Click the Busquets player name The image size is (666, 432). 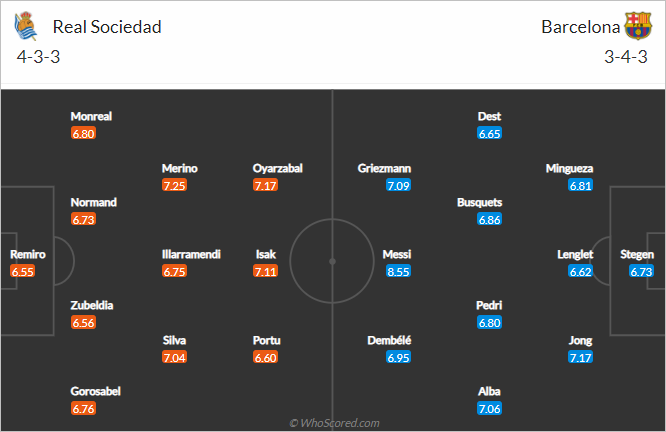point(480,203)
